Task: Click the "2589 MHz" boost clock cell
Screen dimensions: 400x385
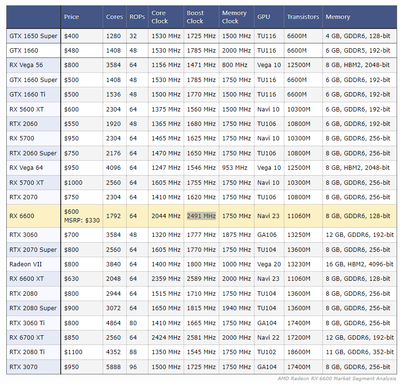Action: coord(201,279)
